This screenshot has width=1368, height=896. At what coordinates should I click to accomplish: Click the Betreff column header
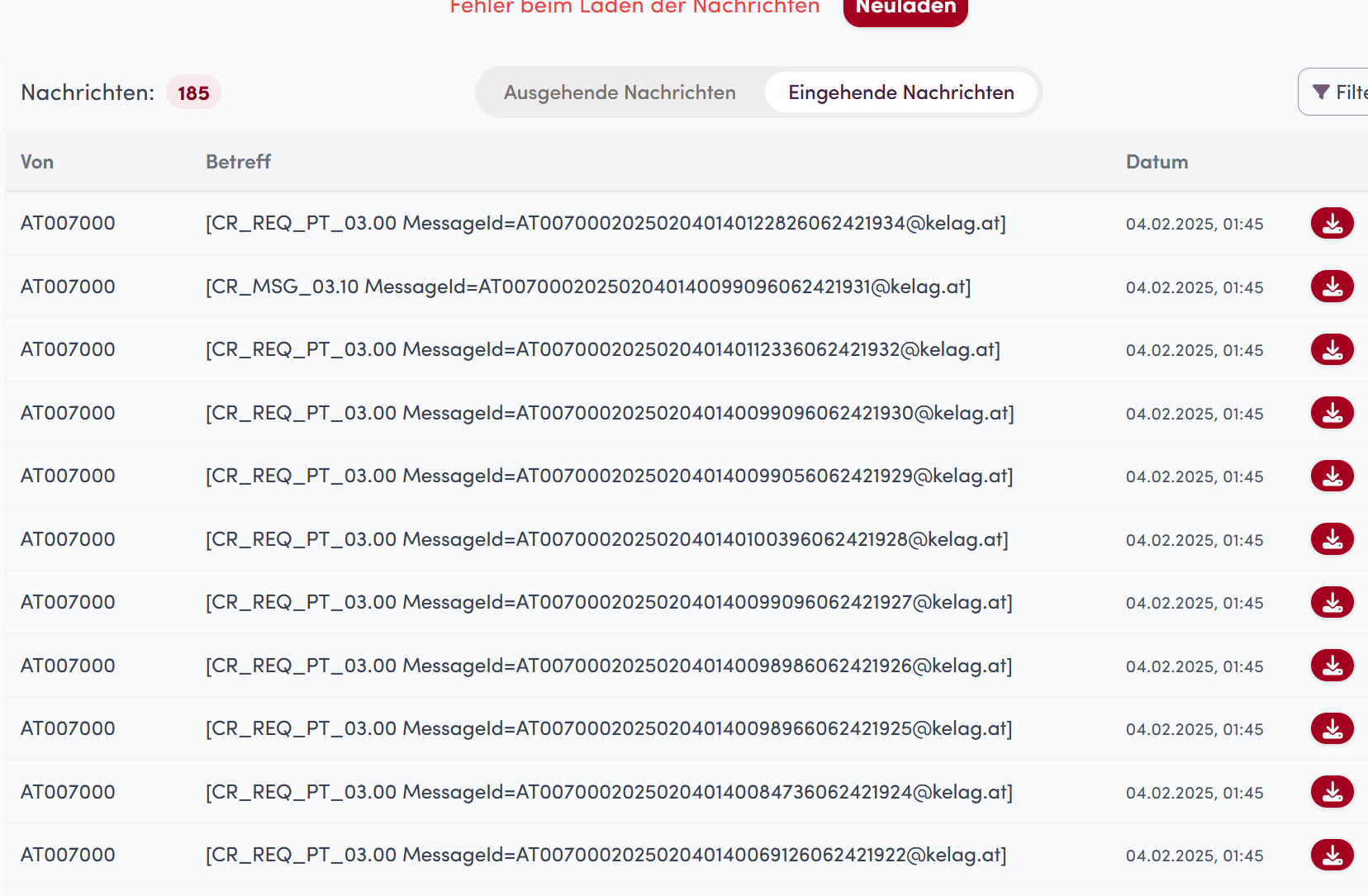tap(238, 162)
